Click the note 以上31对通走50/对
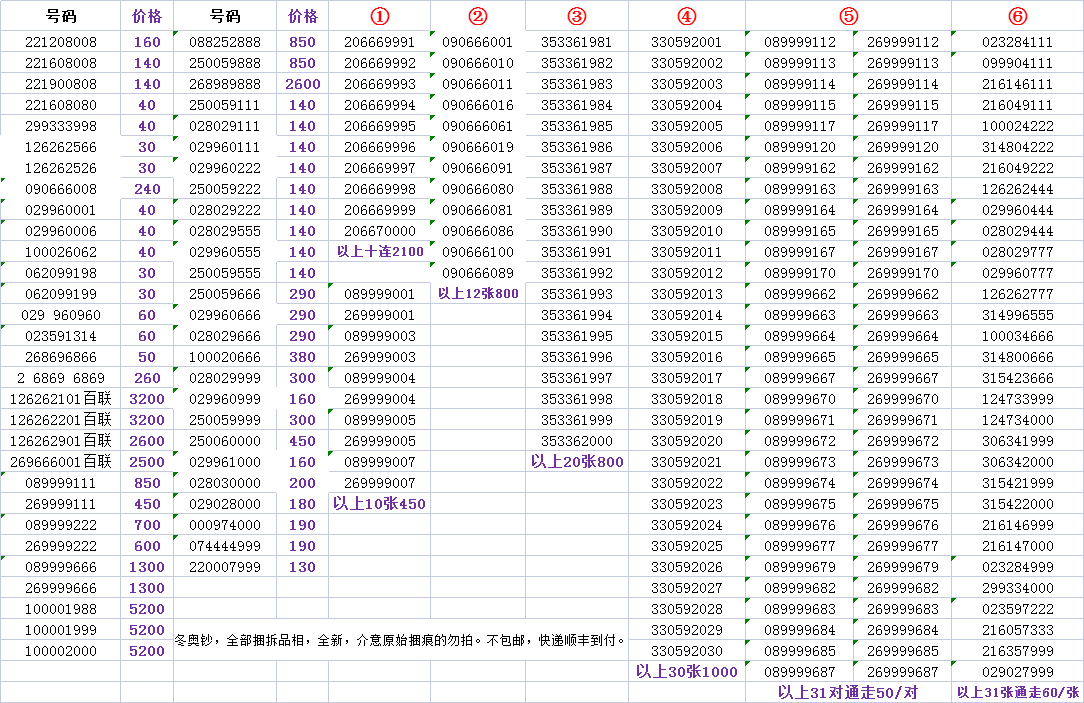The width and height of the screenshot is (1084, 703). [x=848, y=693]
